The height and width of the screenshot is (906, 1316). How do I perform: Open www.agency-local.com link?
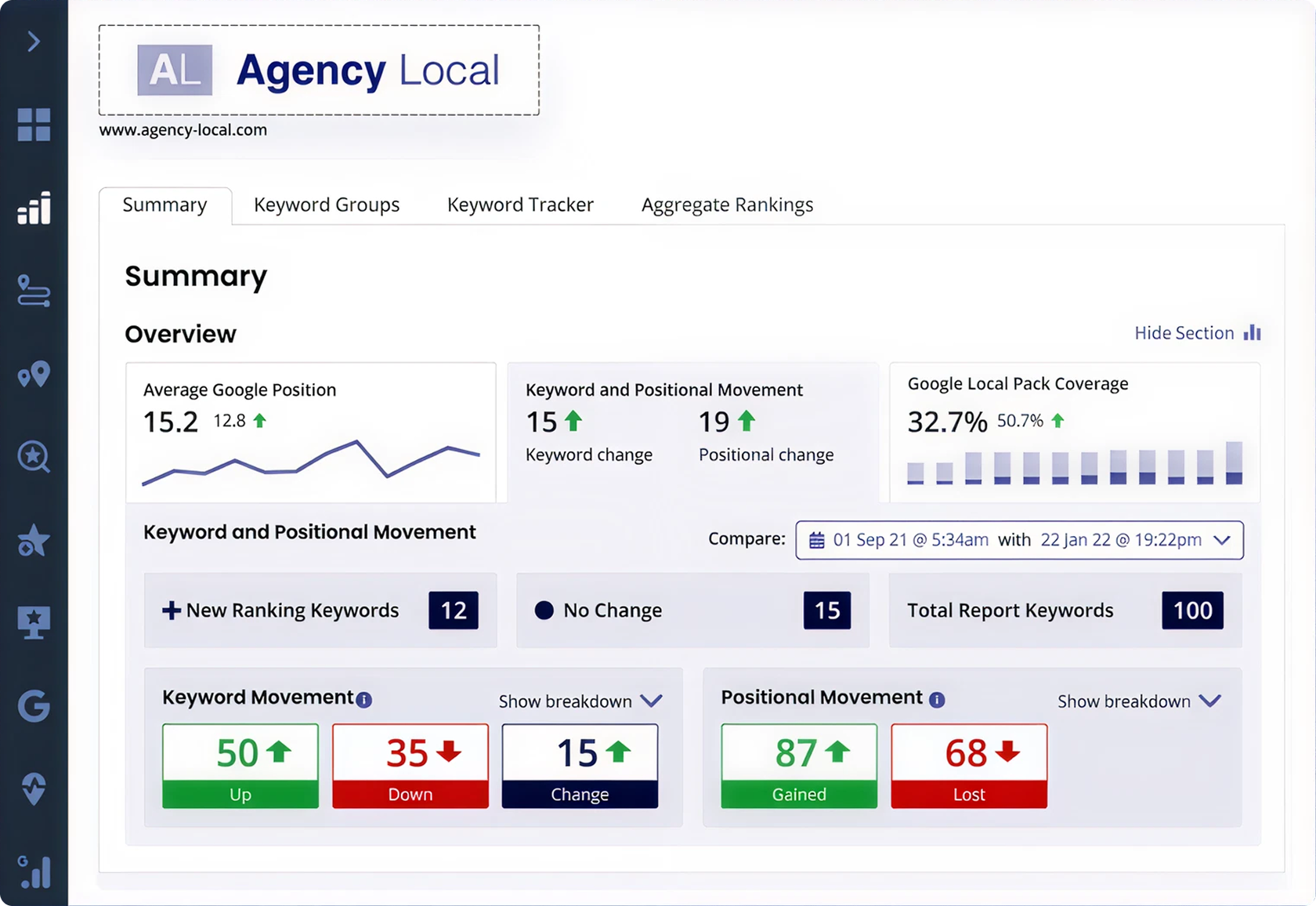point(183,130)
